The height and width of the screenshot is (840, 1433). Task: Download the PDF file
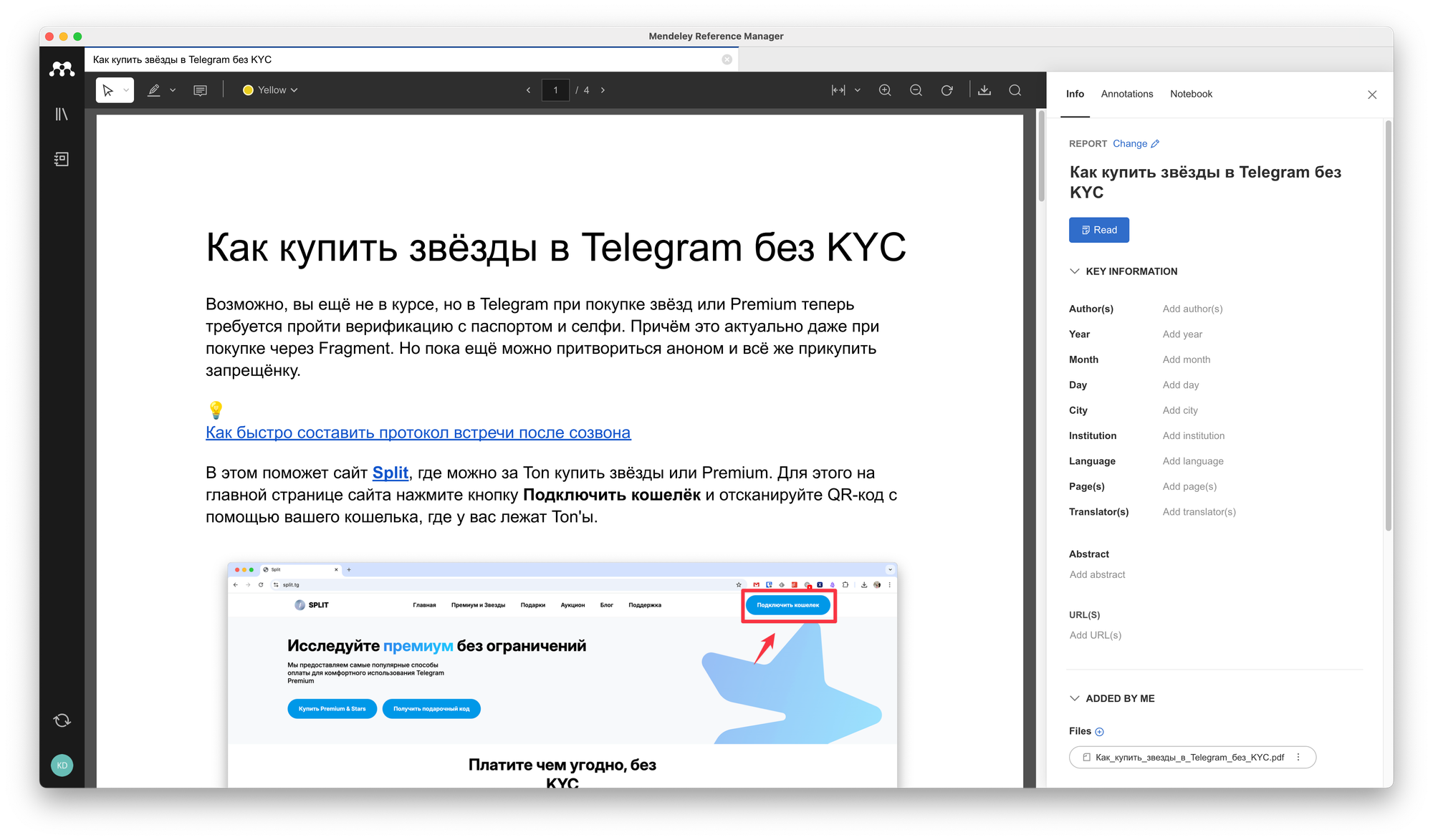(984, 90)
